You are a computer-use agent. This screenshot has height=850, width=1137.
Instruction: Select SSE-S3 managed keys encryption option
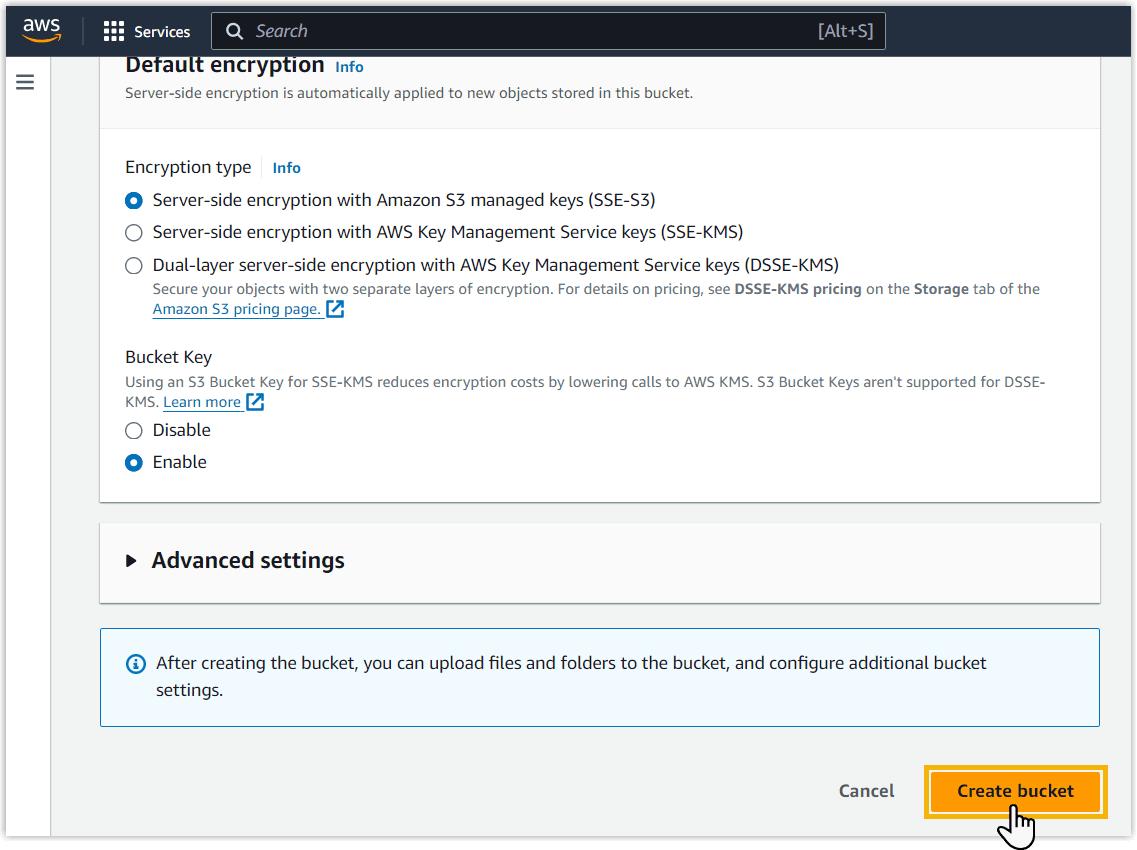click(134, 200)
